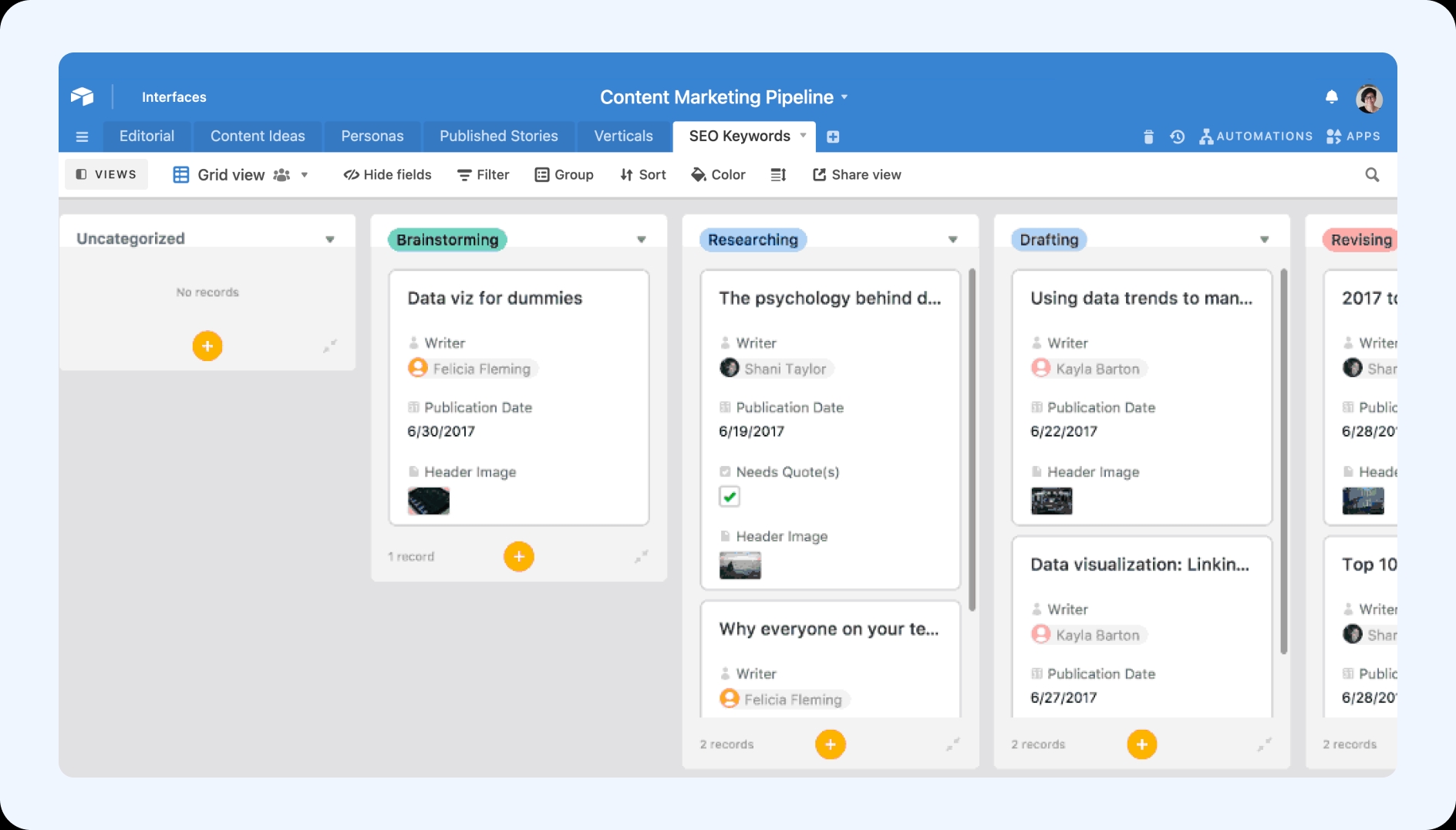Screen dimensions: 1456x830
Task: Open Data viz for dummies header image
Action: [x=429, y=501]
